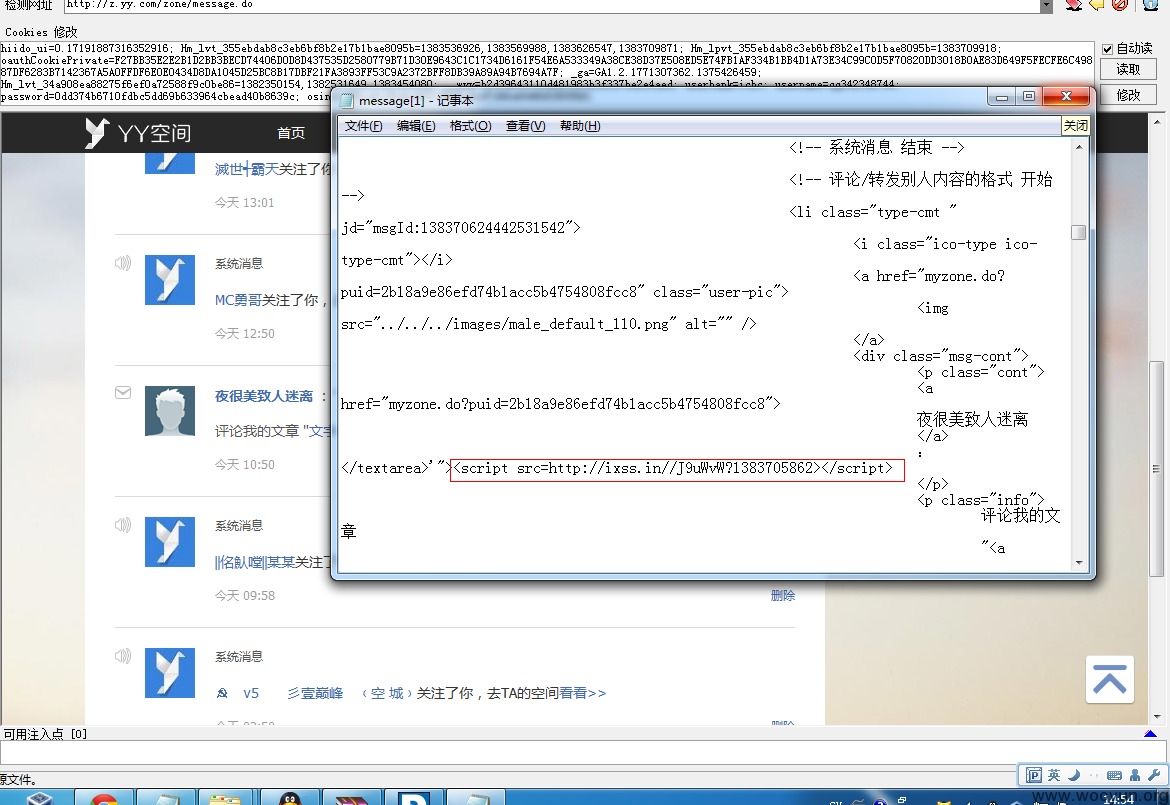Viewport: 1170px width, 805px height.
Task: Click speaker icon beside MC勇哥 message
Action: (123, 263)
